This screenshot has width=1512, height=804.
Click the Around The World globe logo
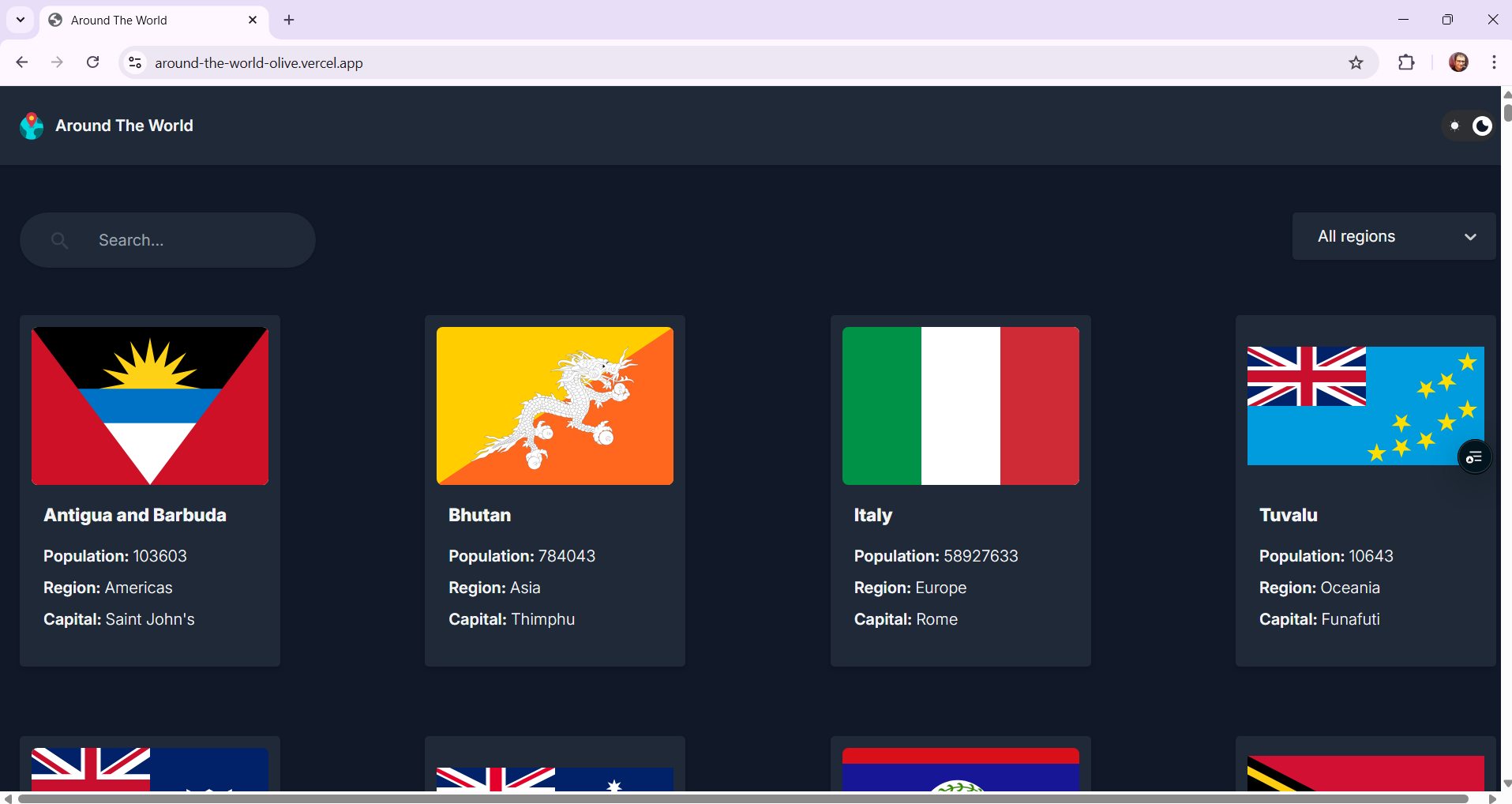[x=32, y=126]
